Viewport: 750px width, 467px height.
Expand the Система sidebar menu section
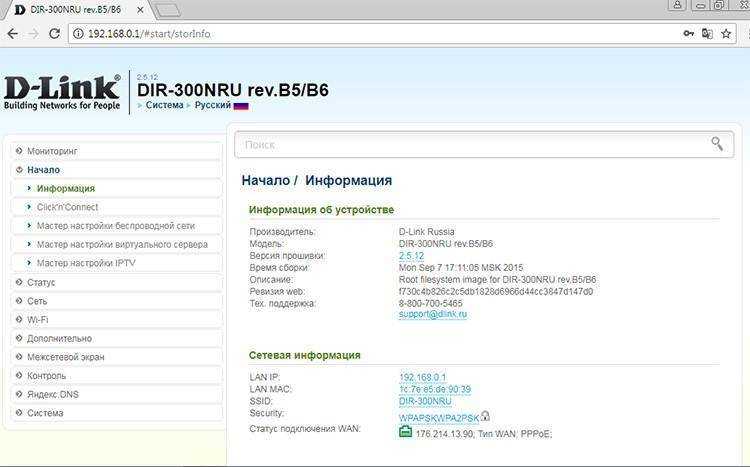(x=116, y=413)
